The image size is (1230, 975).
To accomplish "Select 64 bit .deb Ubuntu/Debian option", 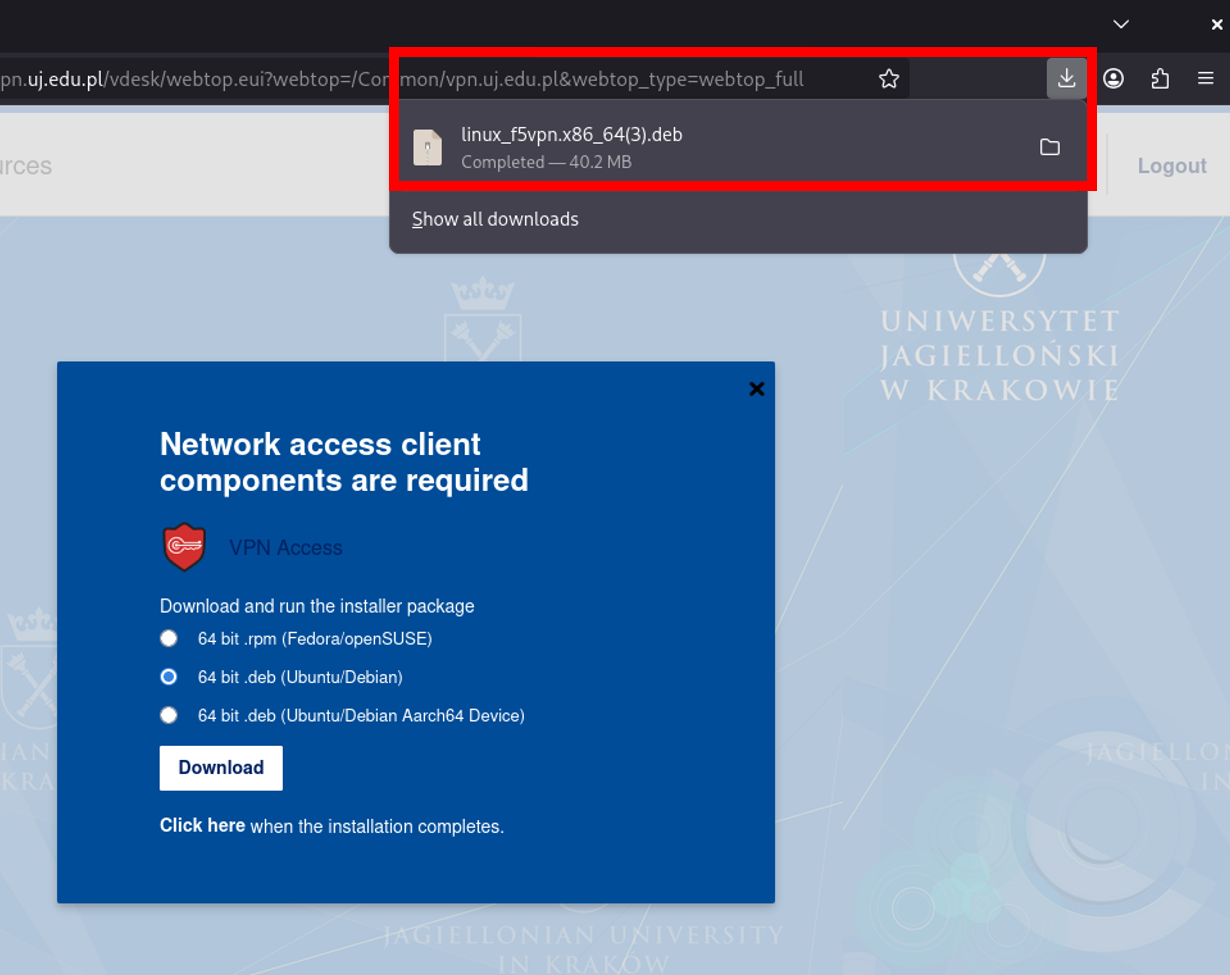I will tap(169, 677).
